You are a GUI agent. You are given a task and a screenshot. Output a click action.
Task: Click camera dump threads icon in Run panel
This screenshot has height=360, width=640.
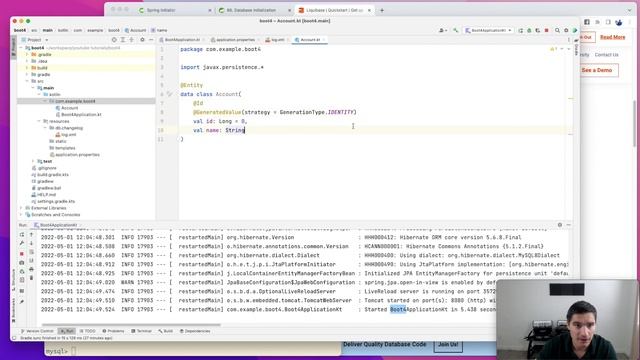coord(22,262)
